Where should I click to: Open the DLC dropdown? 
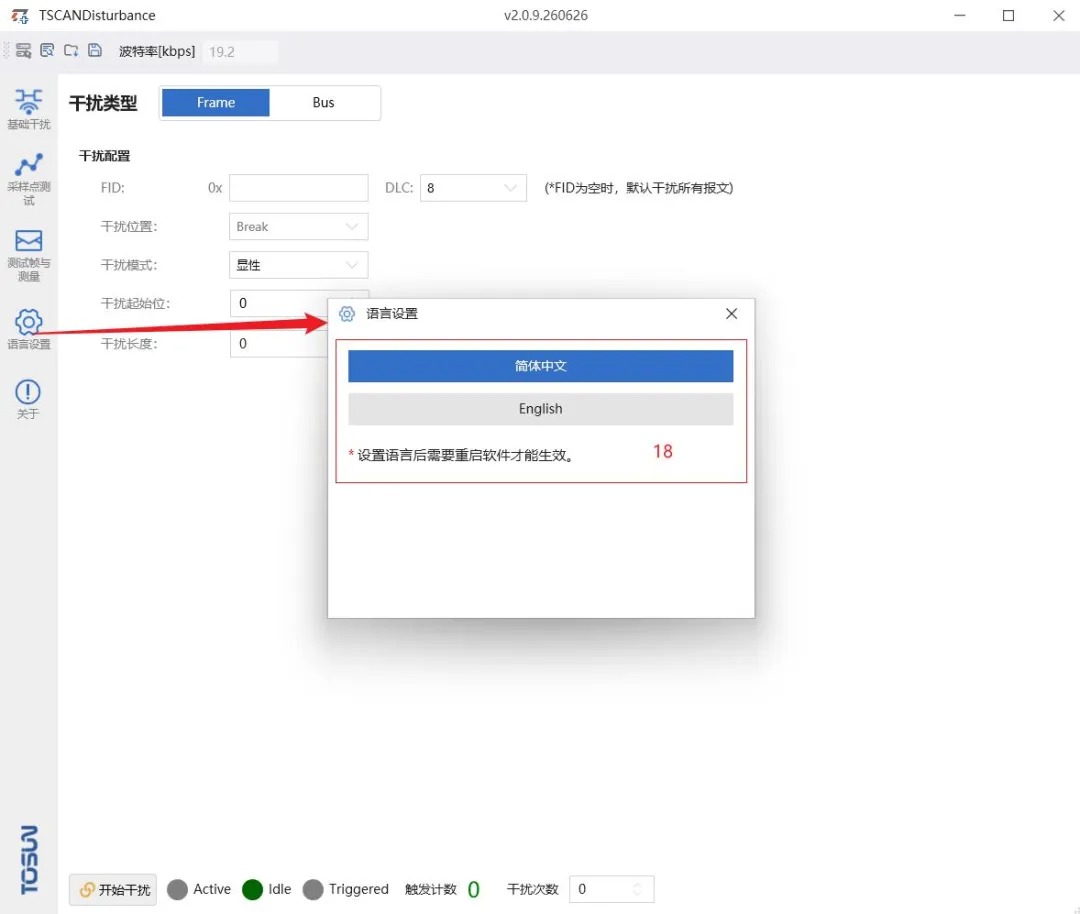coord(473,188)
